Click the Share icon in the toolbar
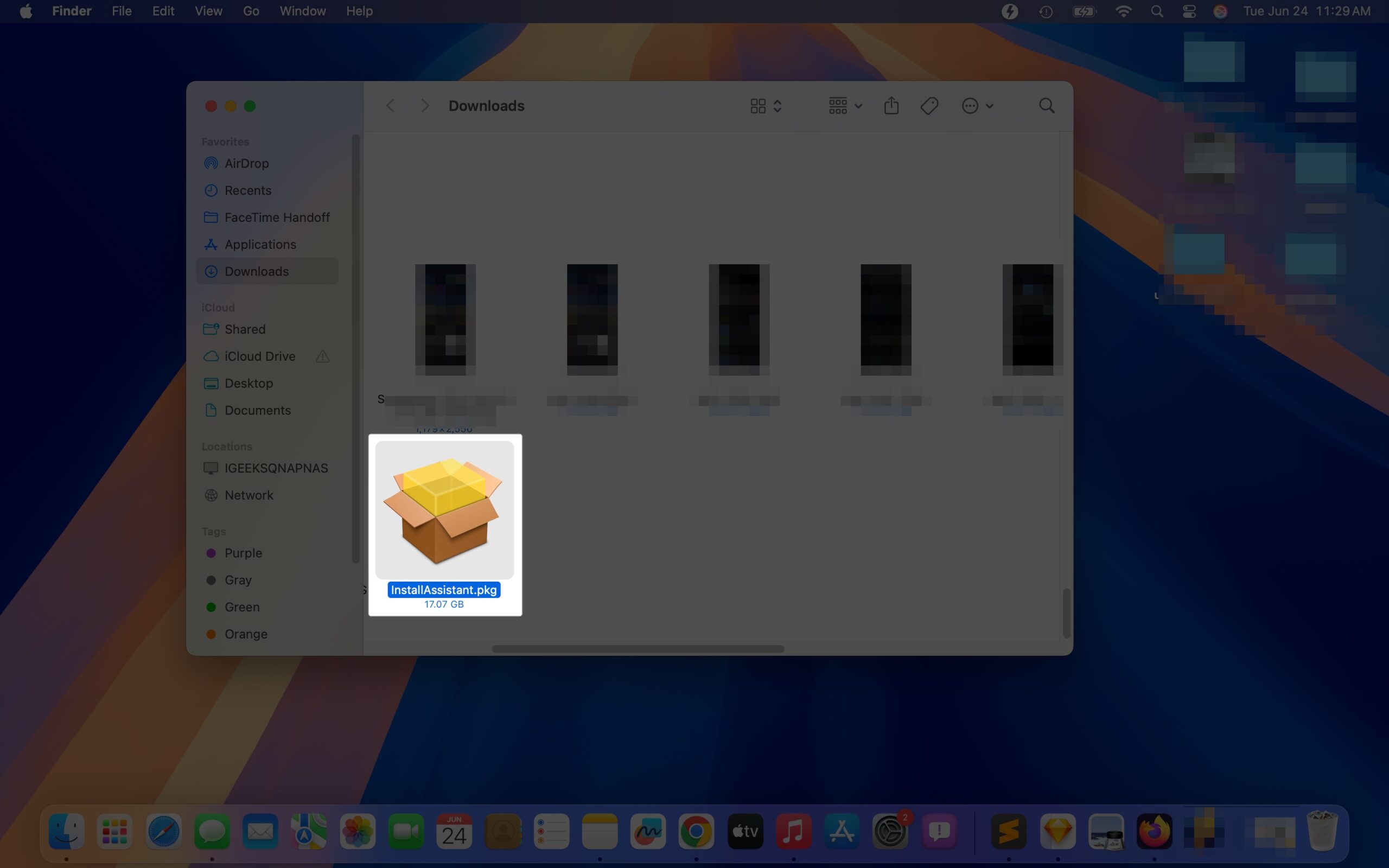1389x868 pixels. (x=890, y=105)
